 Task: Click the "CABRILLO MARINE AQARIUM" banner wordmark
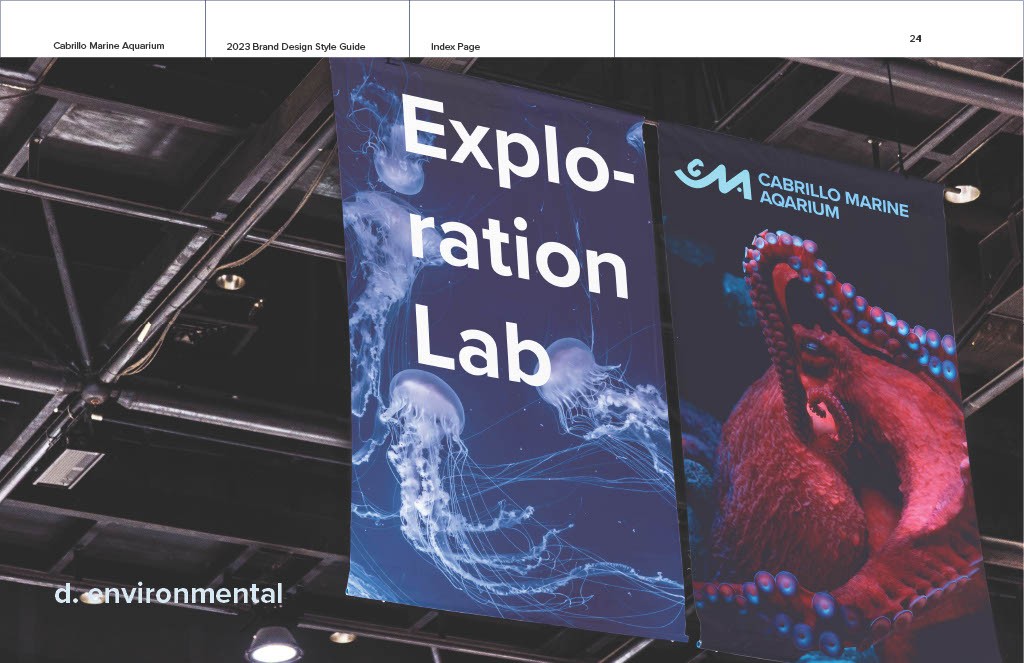(x=833, y=196)
